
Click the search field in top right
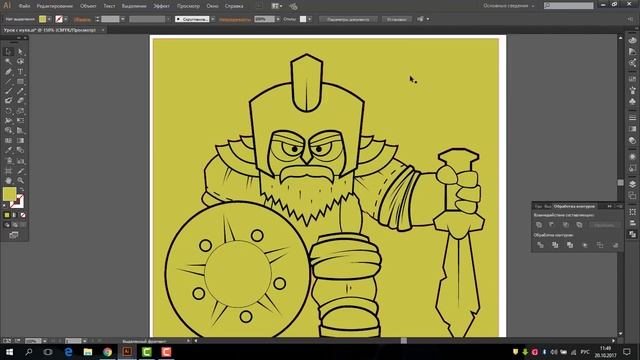pos(569,6)
